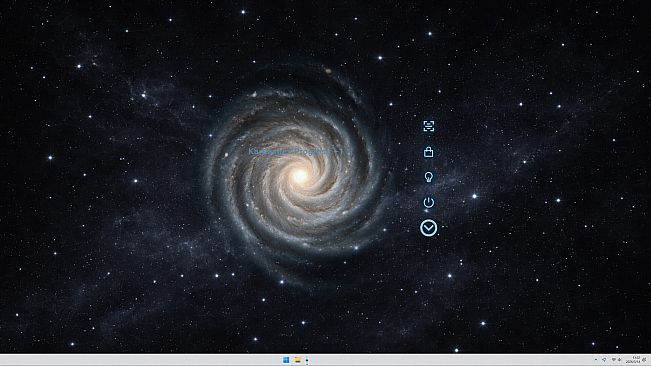Launch File Explorer from the taskbar

[297, 360]
